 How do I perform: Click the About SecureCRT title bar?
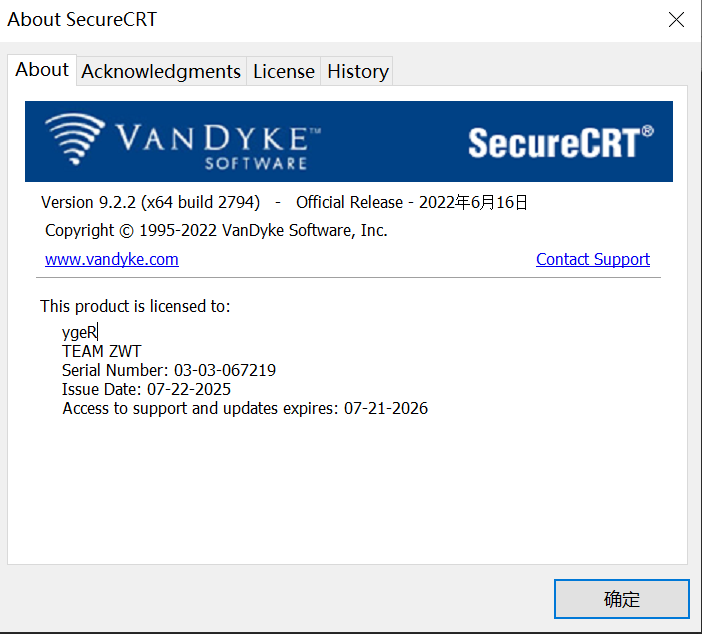(300, 19)
